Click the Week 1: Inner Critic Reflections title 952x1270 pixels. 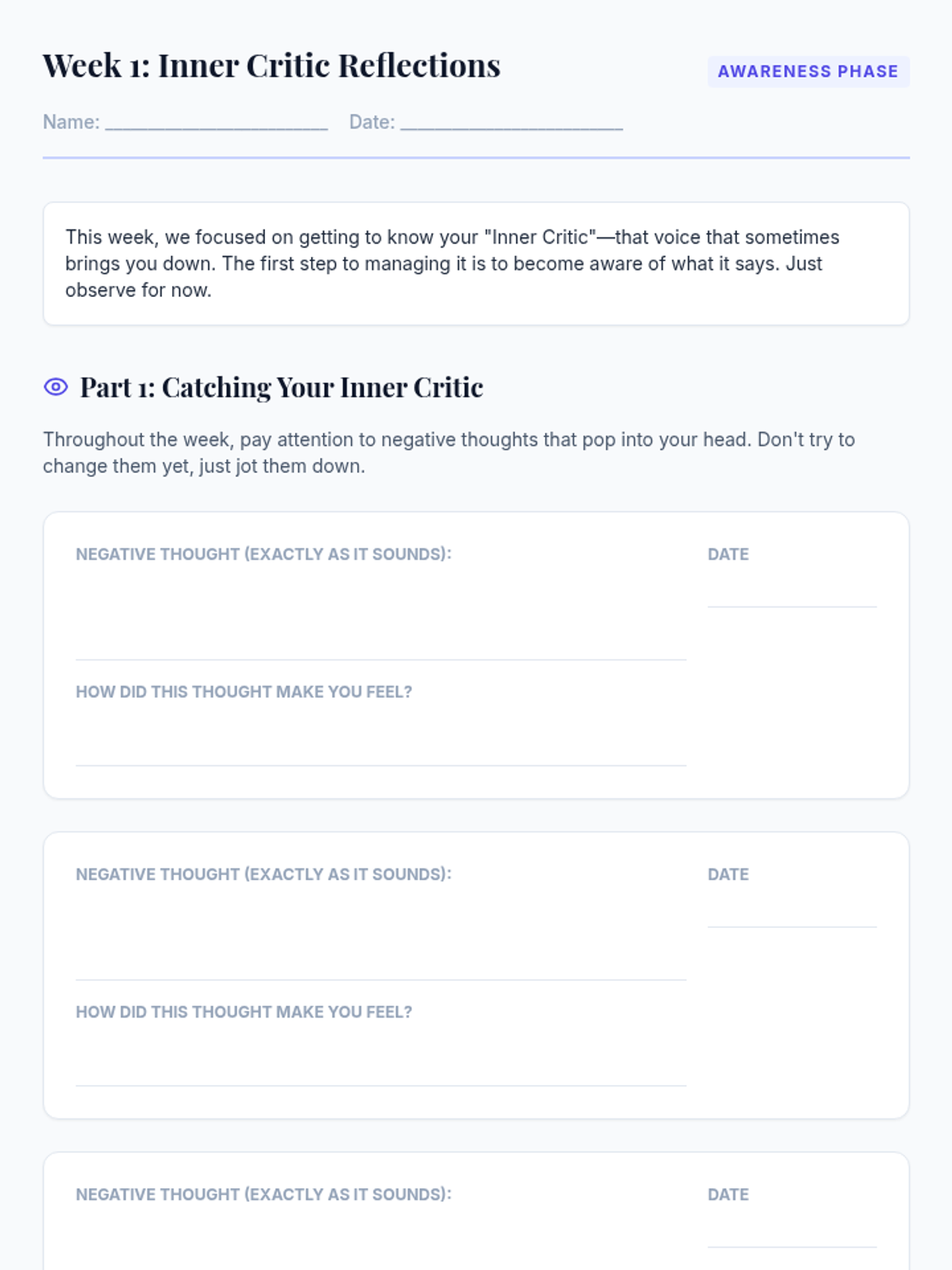pos(271,66)
